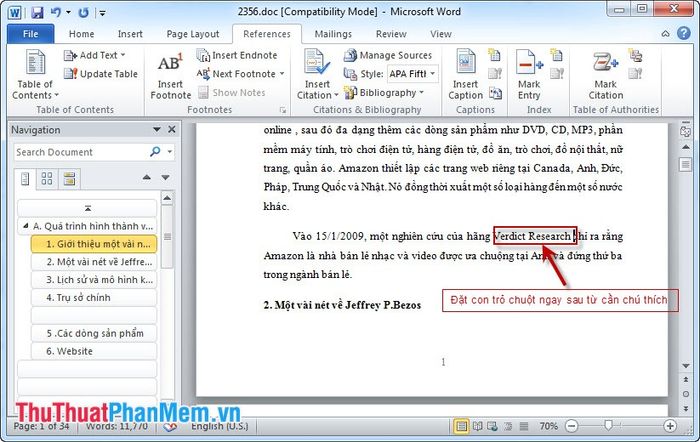Switch to Draft view in status bar
This screenshot has width=700, height=442.
click(524, 426)
